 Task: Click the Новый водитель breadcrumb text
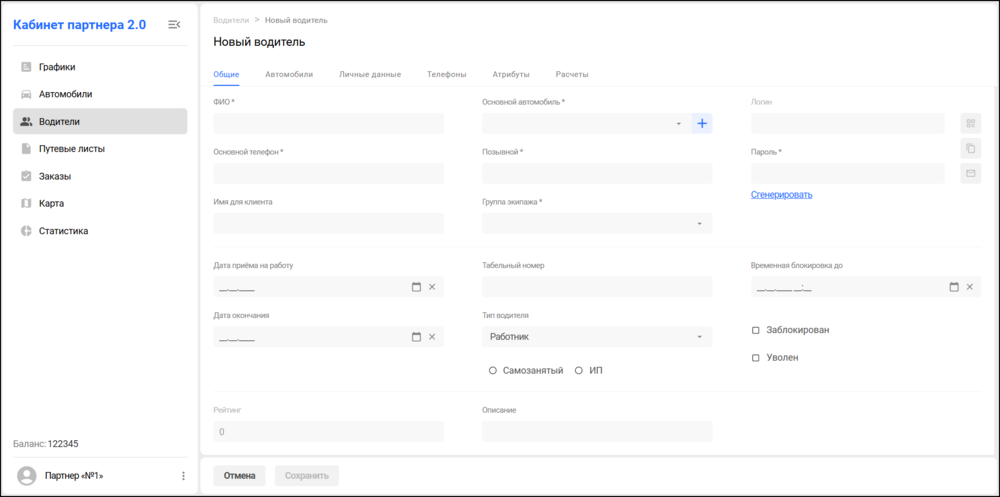pos(297,20)
